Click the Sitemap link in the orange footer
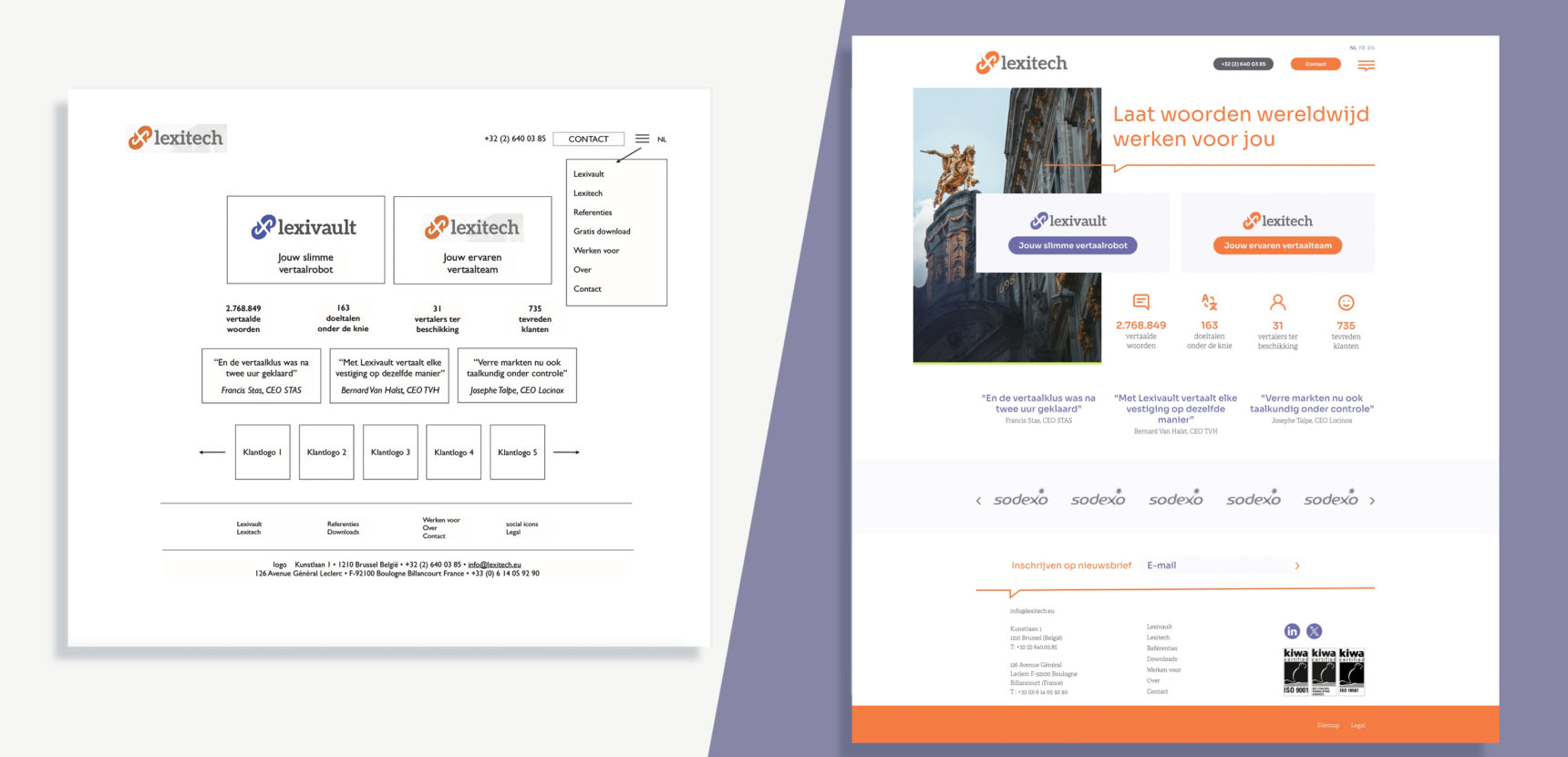 [x=1328, y=725]
